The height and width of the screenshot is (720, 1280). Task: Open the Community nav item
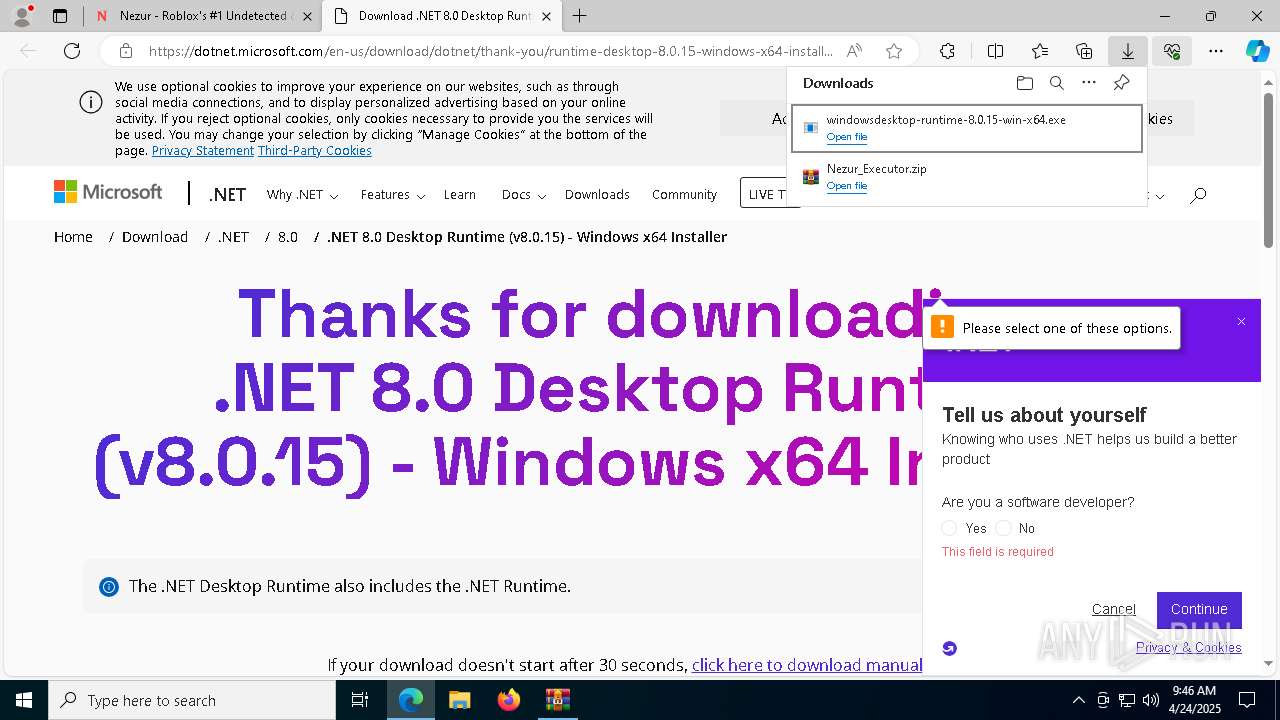coord(684,195)
